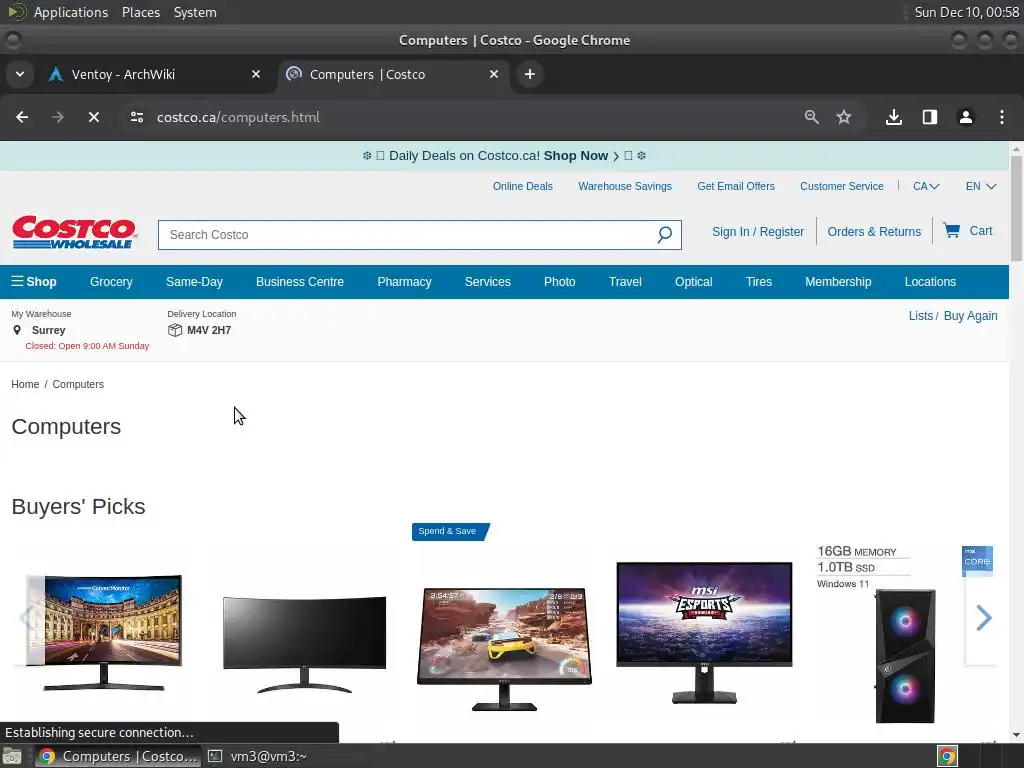Open Same-Day in navigation bar
Viewport: 1024px width, 768px height.
[194, 282]
